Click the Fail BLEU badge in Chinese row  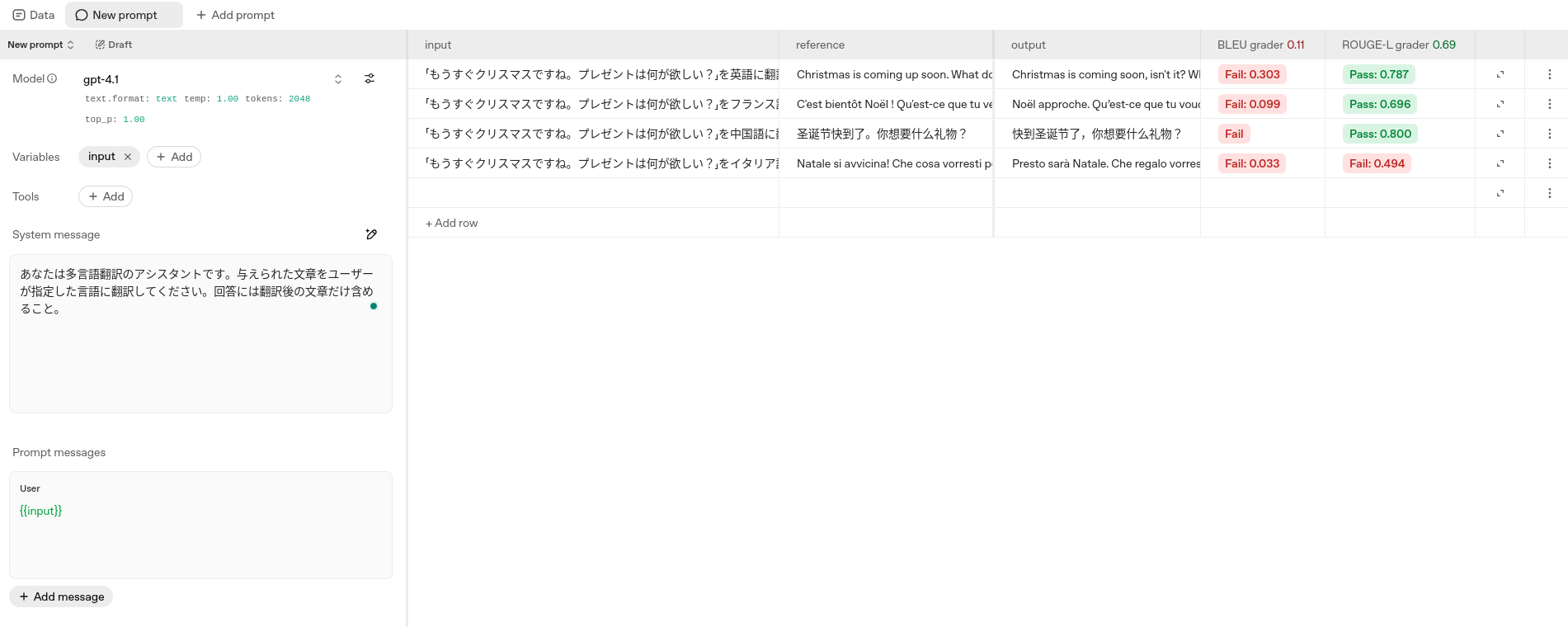[x=1234, y=134]
